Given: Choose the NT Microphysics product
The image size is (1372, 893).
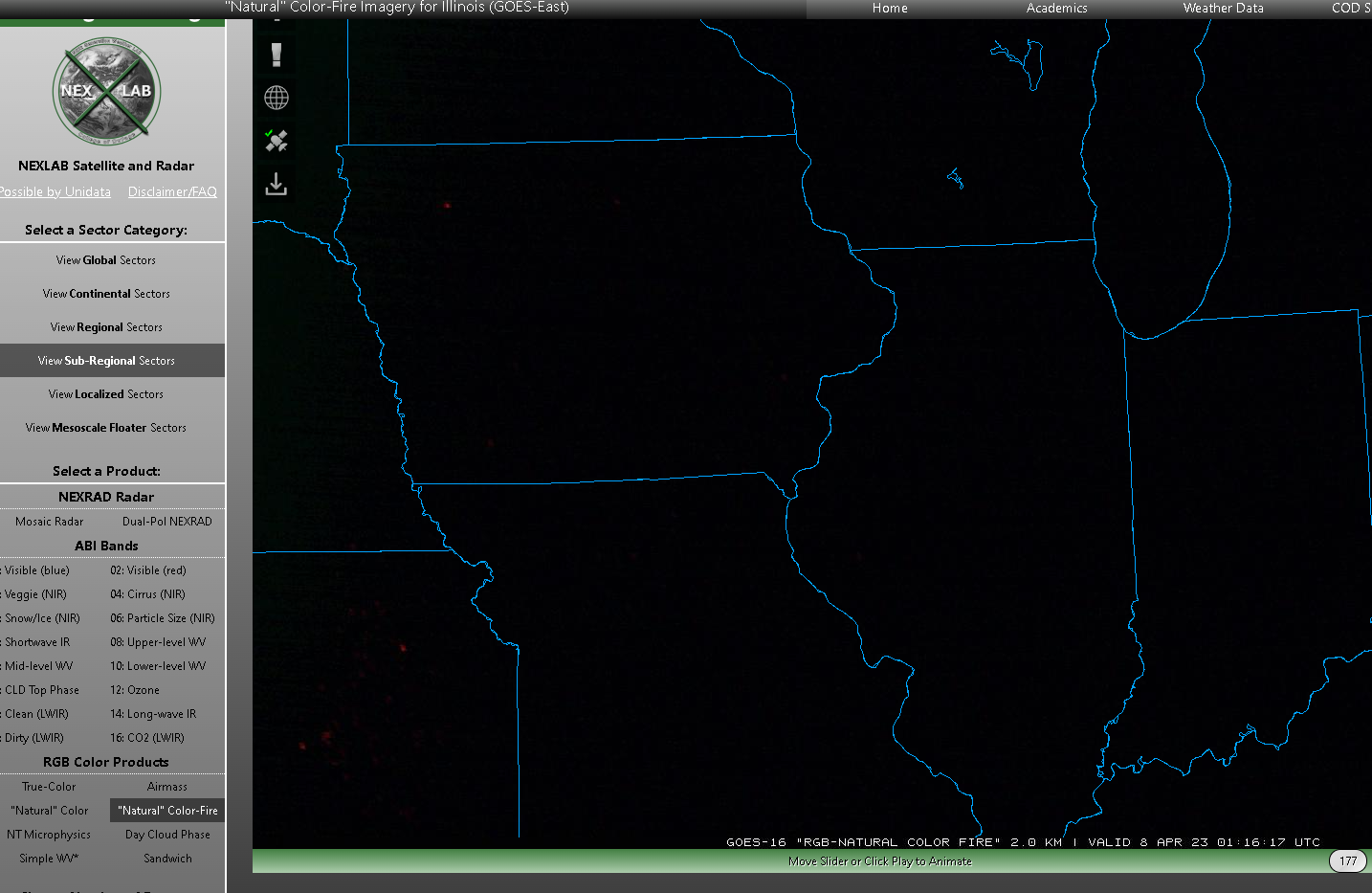Looking at the screenshot, I should [49, 835].
